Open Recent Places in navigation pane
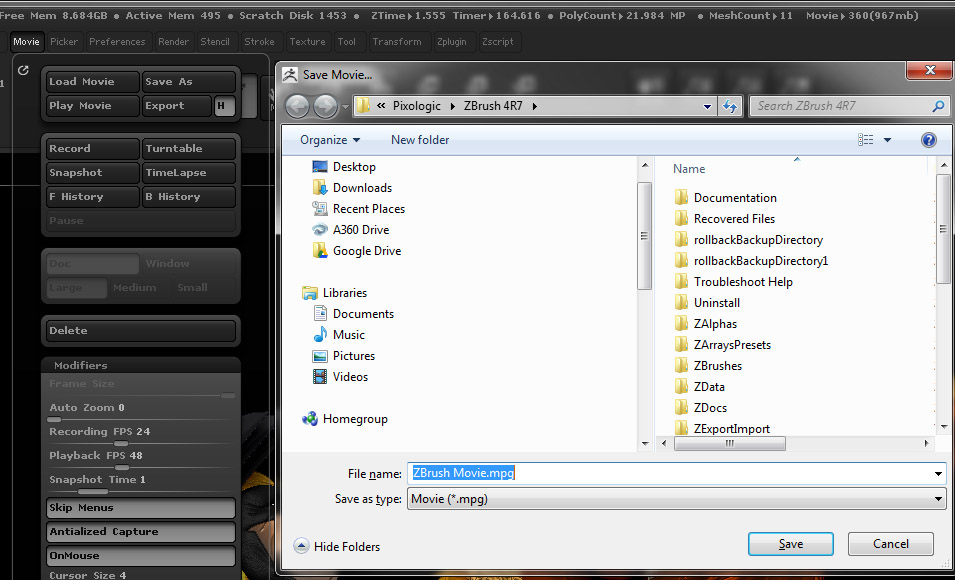This screenshot has width=955, height=580. tap(358, 208)
